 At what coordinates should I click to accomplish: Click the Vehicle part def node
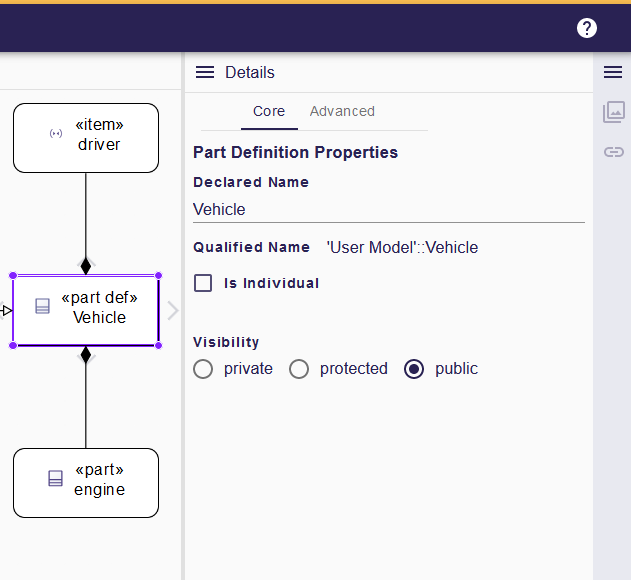pyautogui.click(x=99, y=308)
